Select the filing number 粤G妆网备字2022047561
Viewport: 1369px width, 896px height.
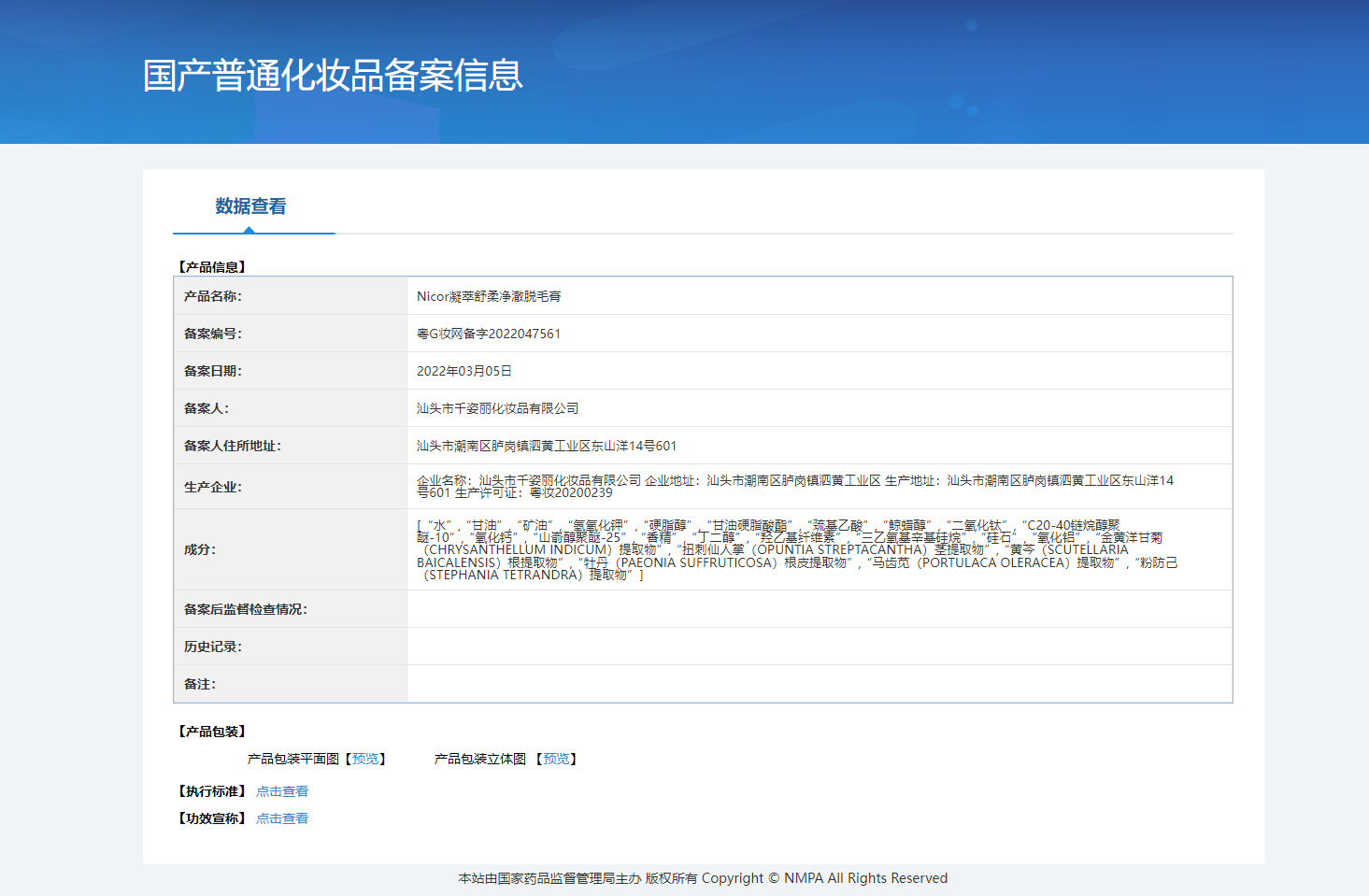click(x=489, y=333)
